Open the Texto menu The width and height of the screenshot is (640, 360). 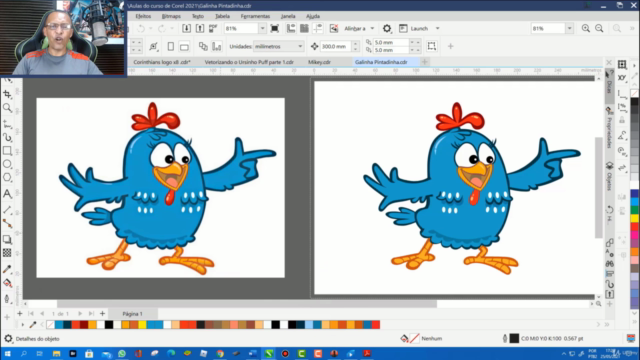(x=198, y=16)
